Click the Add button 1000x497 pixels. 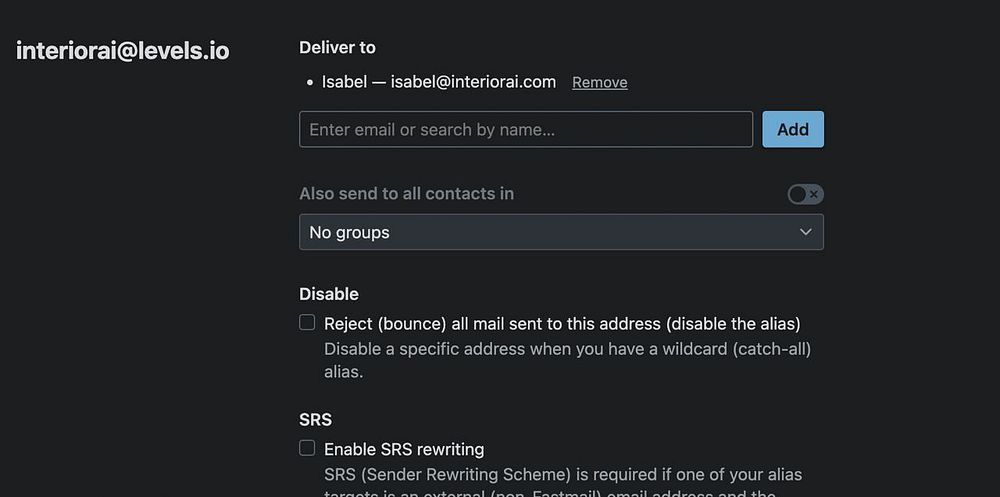(x=793, y=129)
